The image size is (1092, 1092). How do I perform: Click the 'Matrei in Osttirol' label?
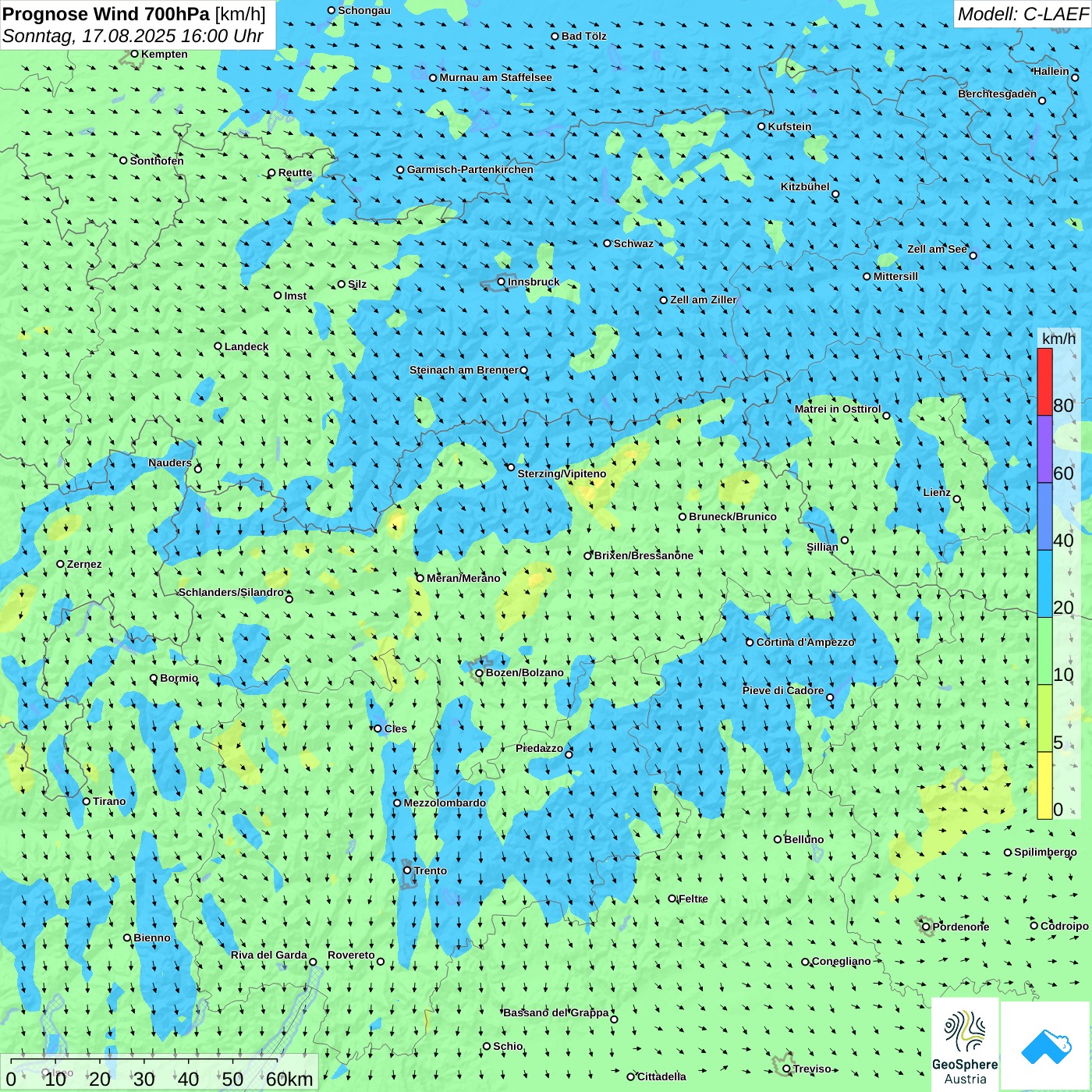point(838,409)
